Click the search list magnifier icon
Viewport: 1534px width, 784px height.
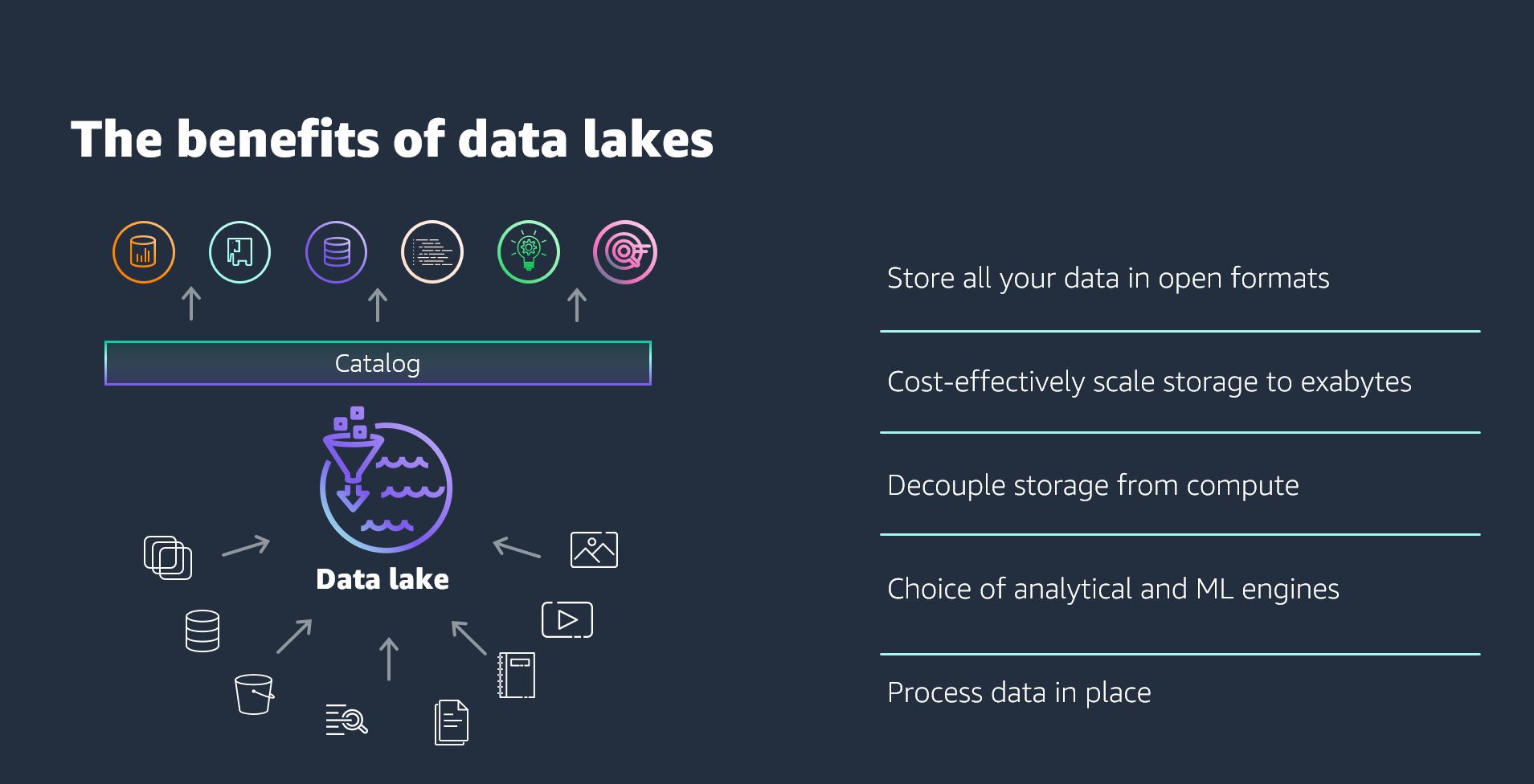point(347,719)
